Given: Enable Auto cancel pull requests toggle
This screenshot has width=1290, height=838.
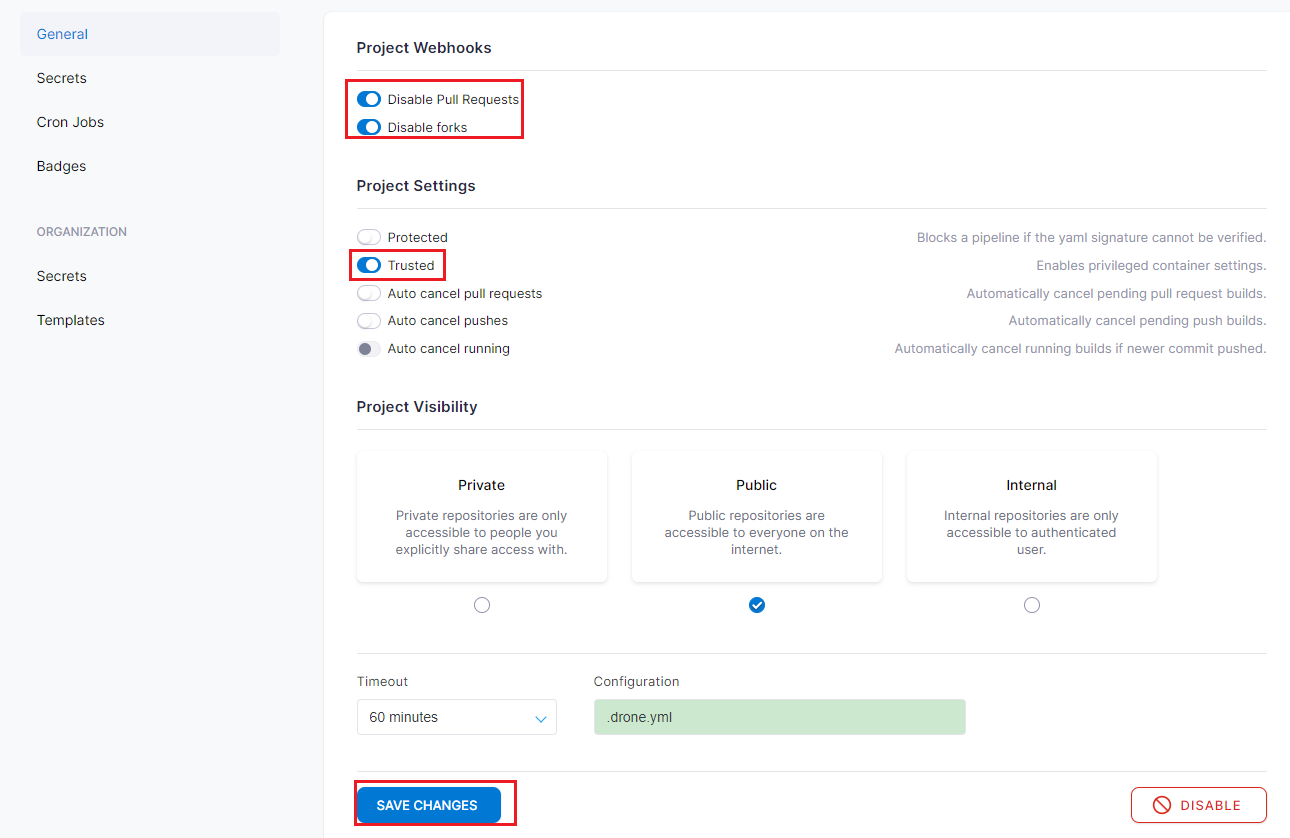Looking at the screenshot, I should [x=369, y=293].
